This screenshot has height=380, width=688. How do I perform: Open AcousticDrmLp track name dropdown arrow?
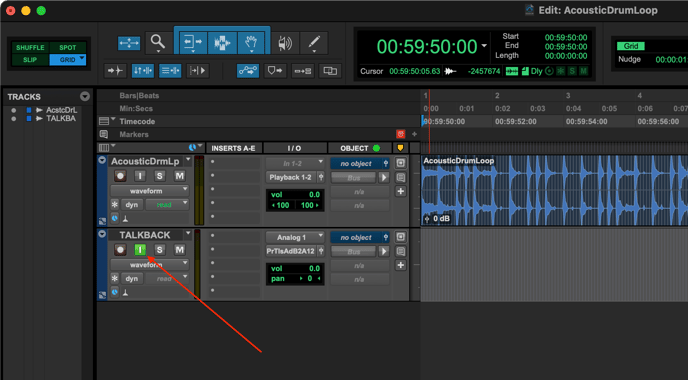tap(188, 159)
